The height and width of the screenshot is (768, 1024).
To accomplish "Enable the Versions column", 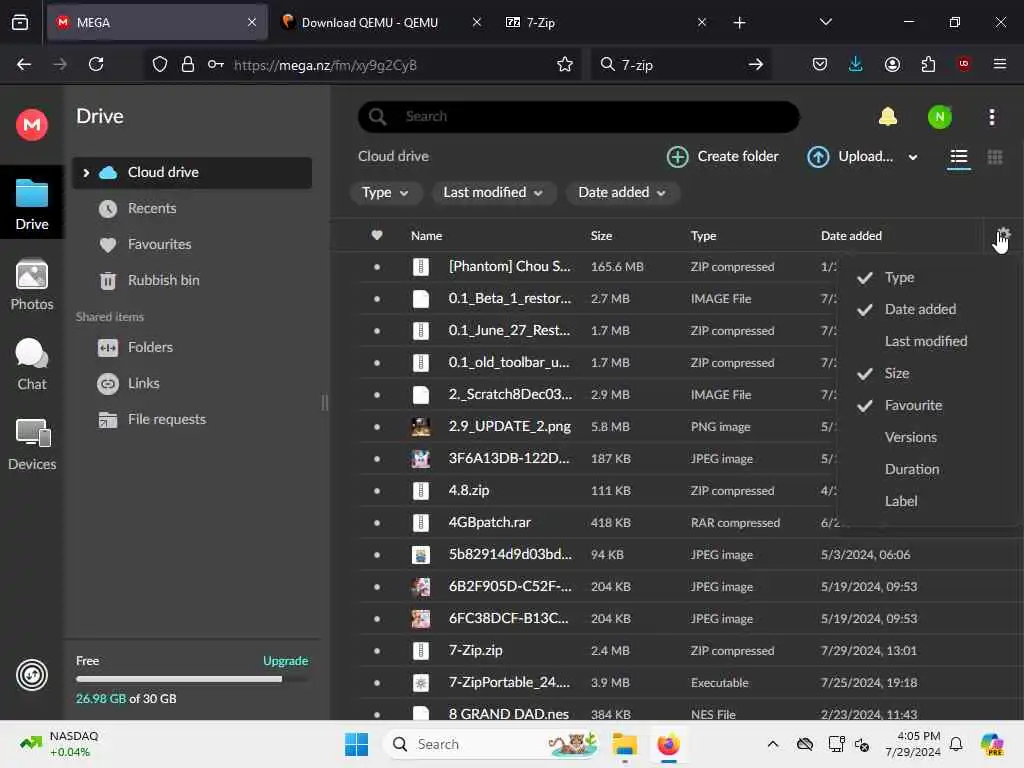I will 910,438.
